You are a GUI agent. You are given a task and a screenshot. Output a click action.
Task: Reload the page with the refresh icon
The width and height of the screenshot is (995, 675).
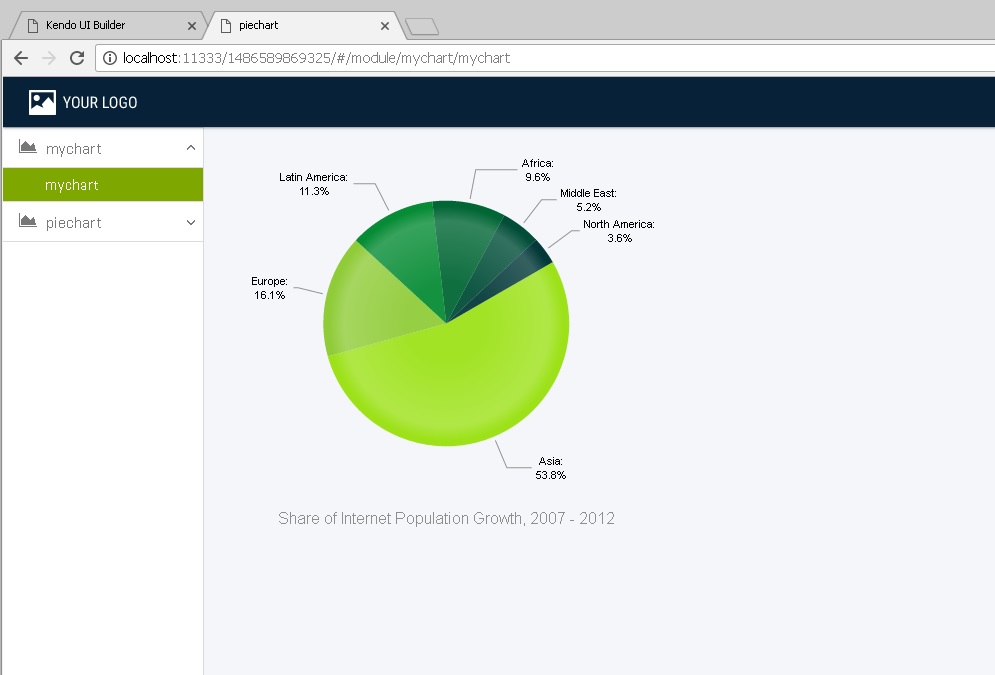pos(77,58)
